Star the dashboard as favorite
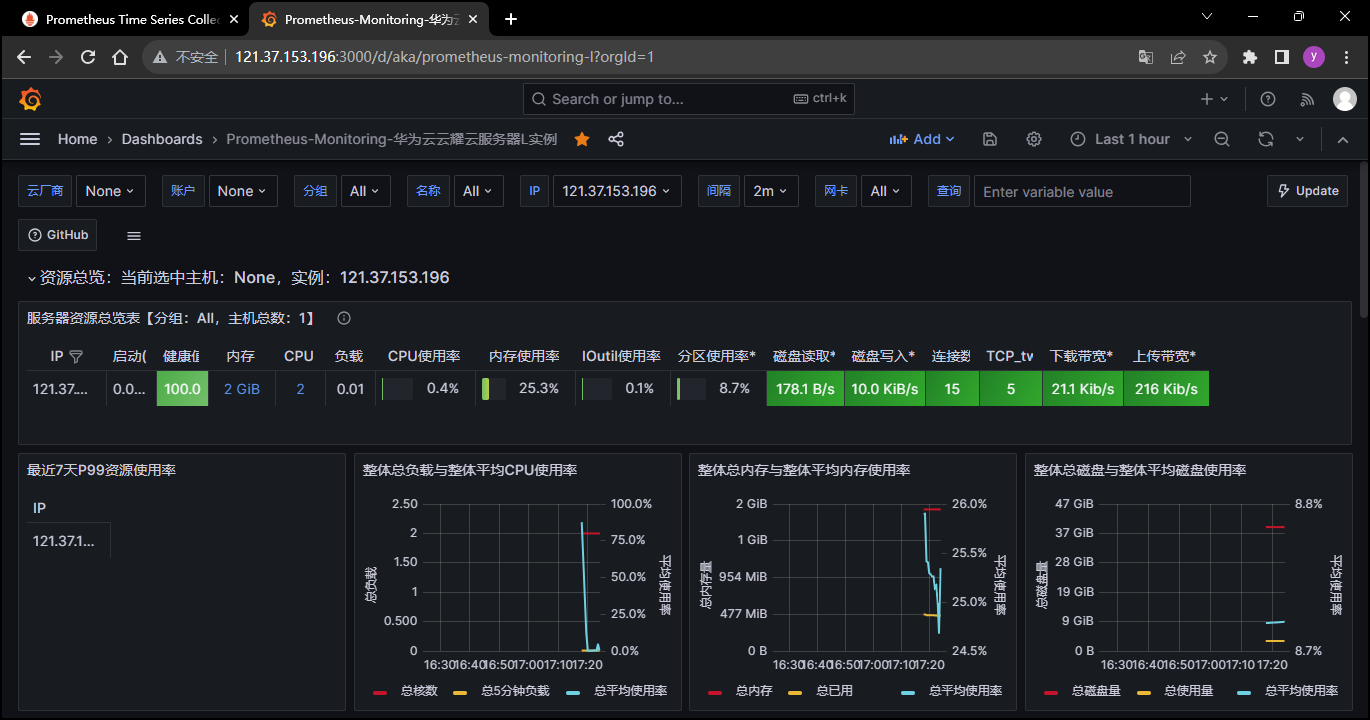This screenshot has width=1370, height=720. (582, 139)
